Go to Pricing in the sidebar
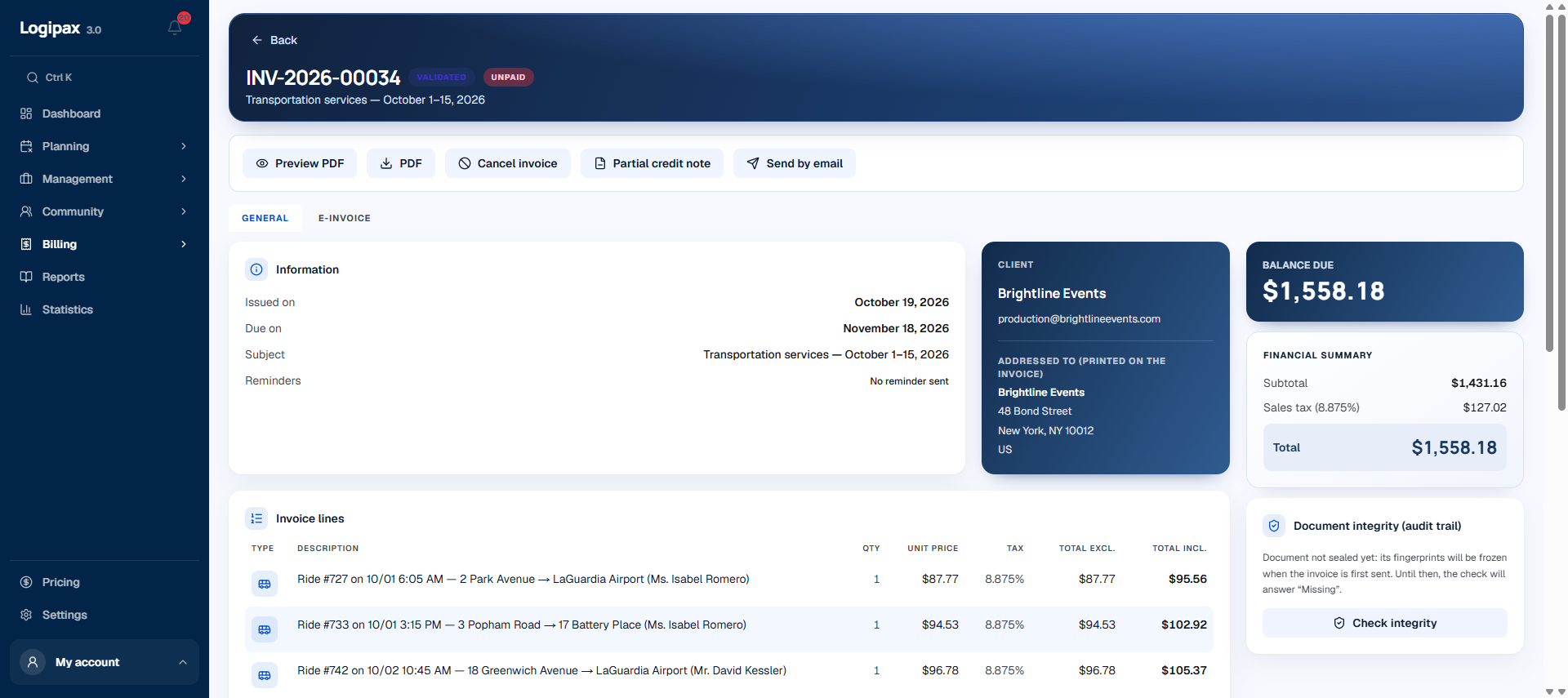 tap(105, 582)
